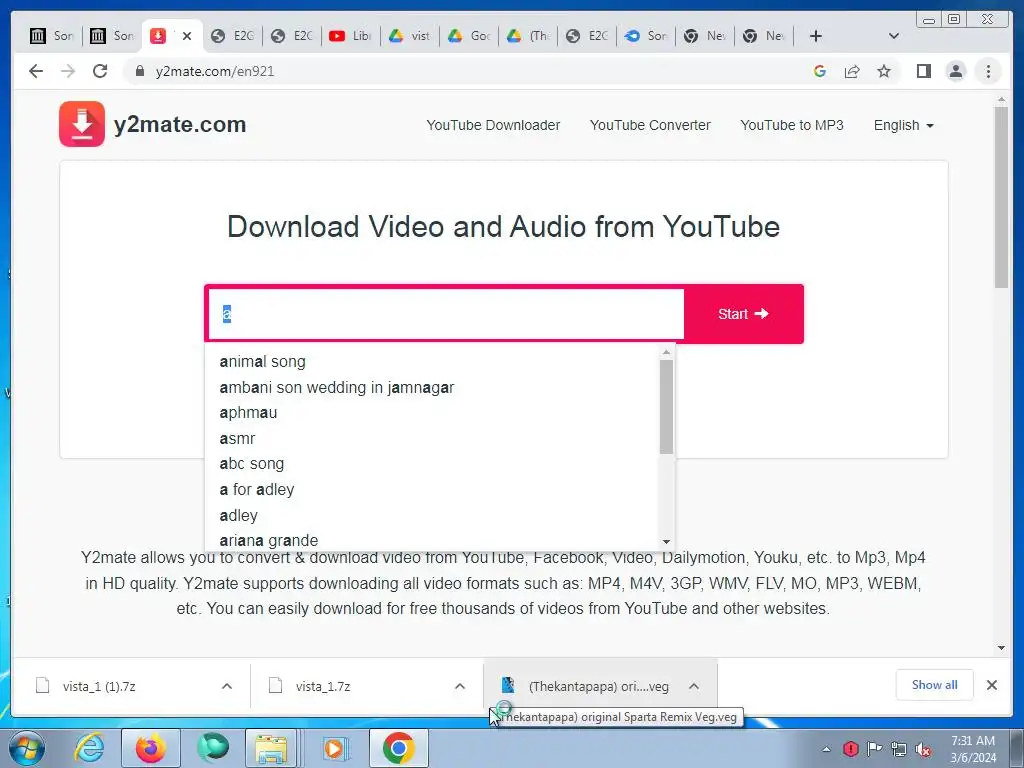
Task: Click page scrollbar down arrow
Action: point(1001,648)
